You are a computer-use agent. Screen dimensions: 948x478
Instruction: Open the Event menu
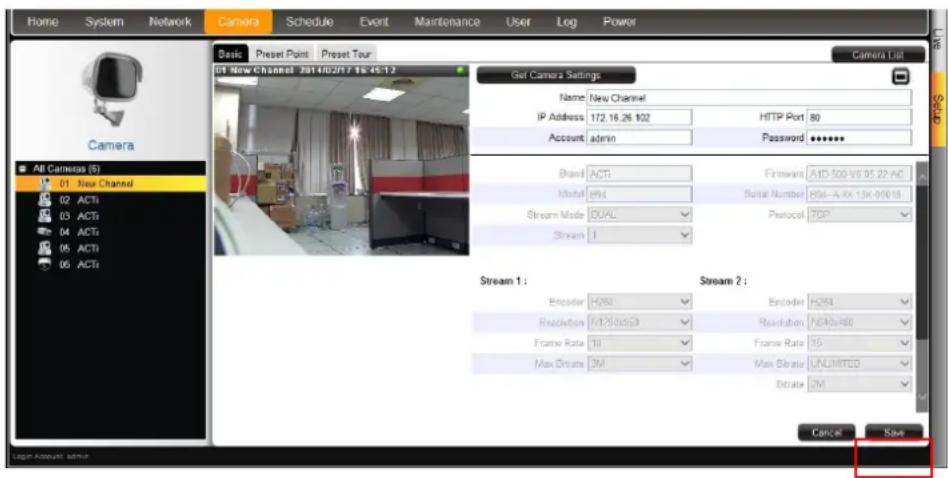pos(374,22)
